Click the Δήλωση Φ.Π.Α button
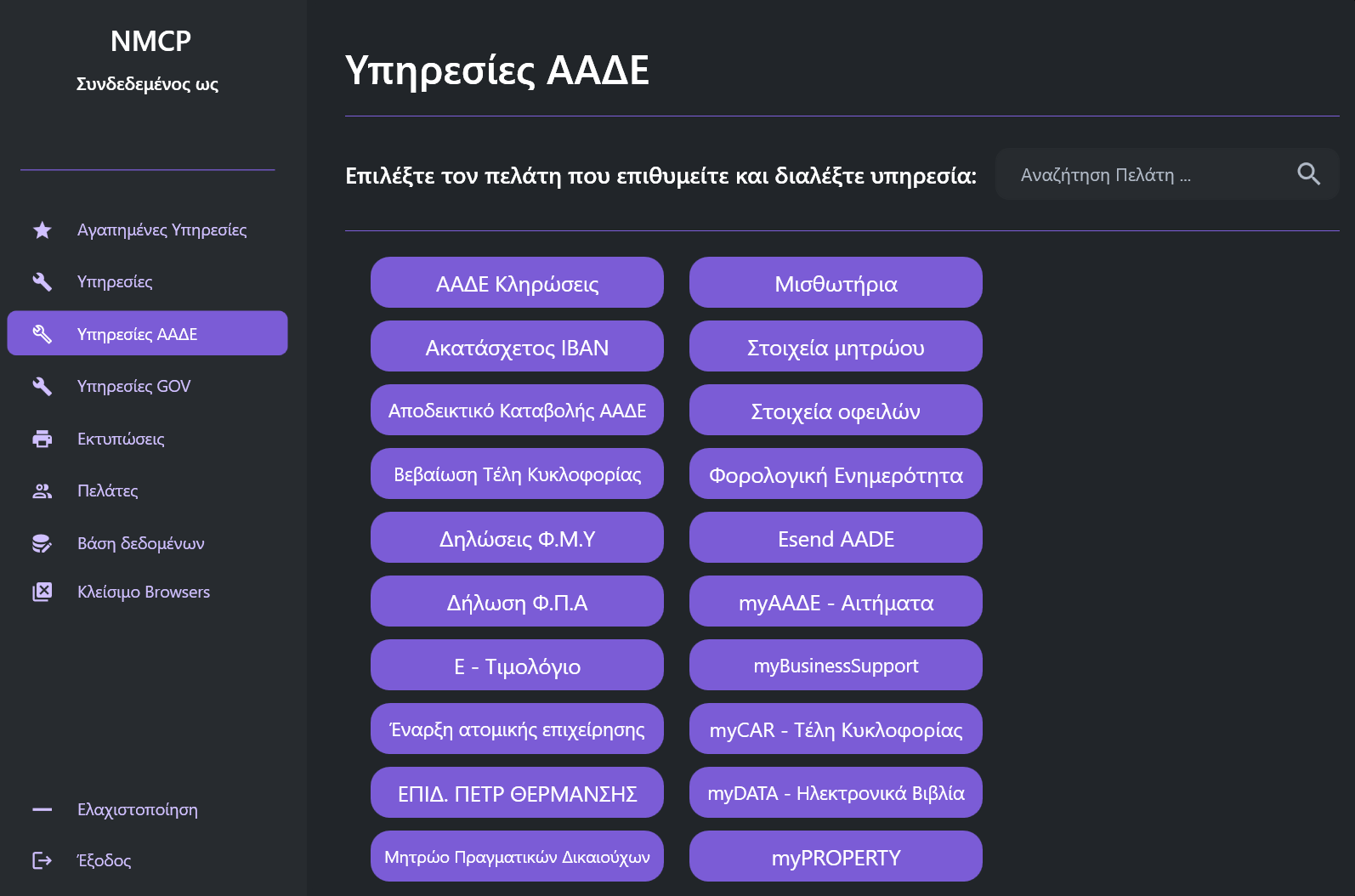This screenshot has width=1355, height=896. (517, 602)
